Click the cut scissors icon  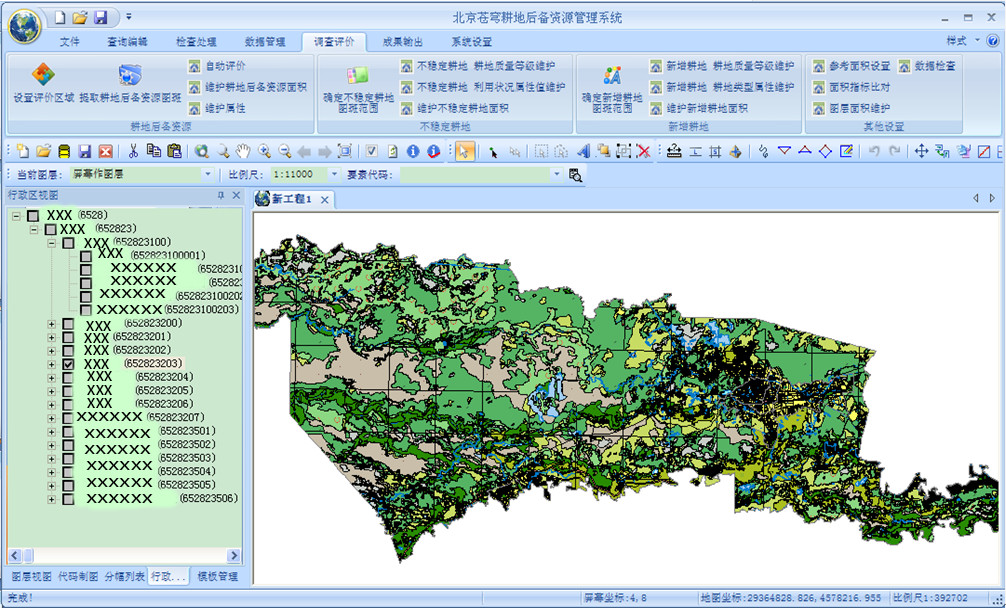(x=133, y=151)
